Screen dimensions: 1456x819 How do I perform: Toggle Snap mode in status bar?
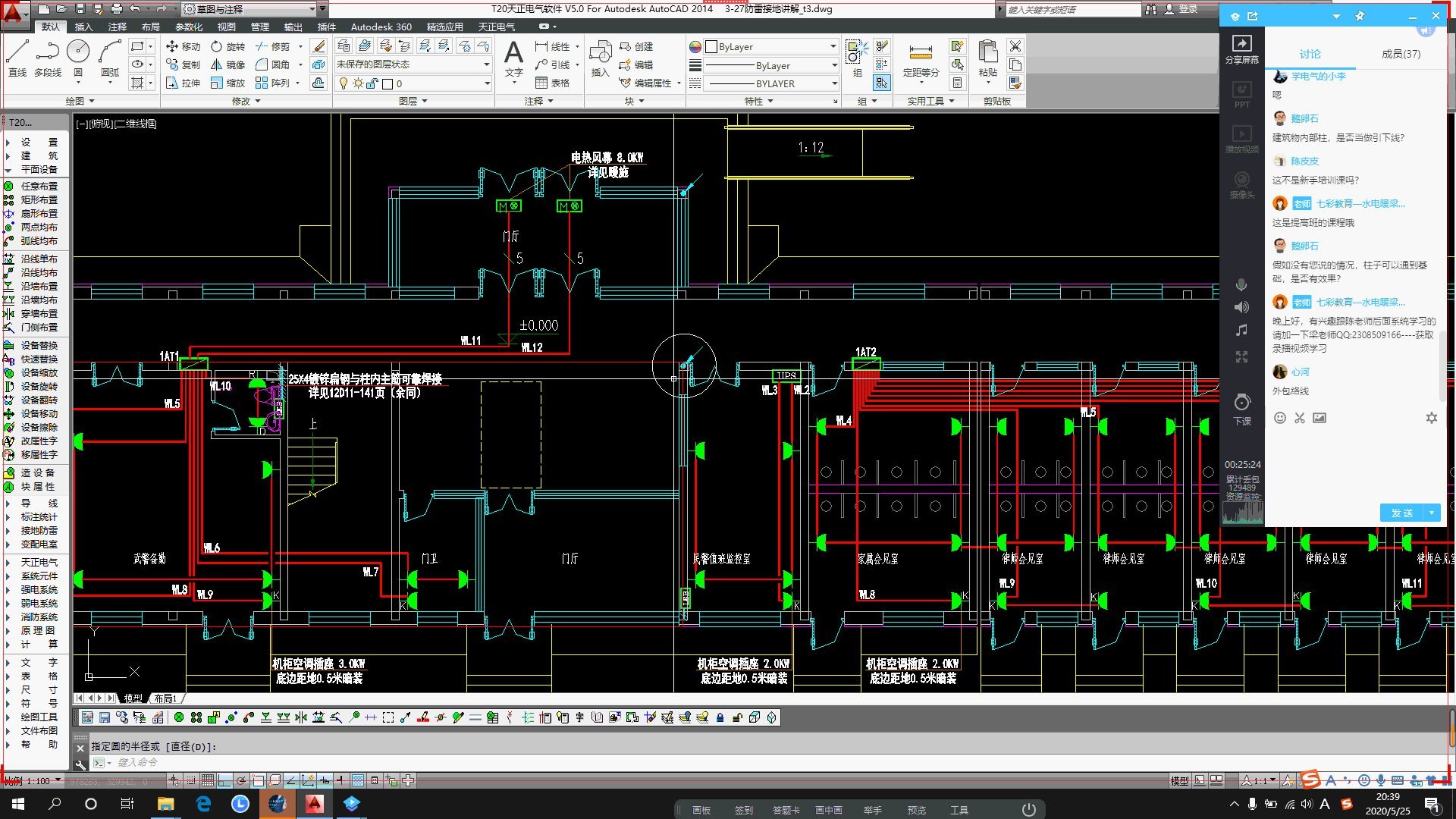[191, 780]
